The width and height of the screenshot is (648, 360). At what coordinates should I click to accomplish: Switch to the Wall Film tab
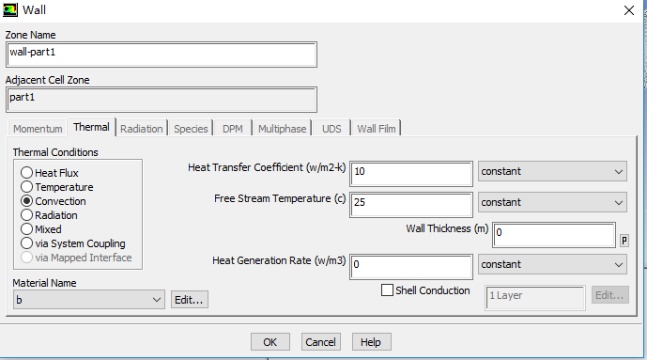tap(376, 129)
